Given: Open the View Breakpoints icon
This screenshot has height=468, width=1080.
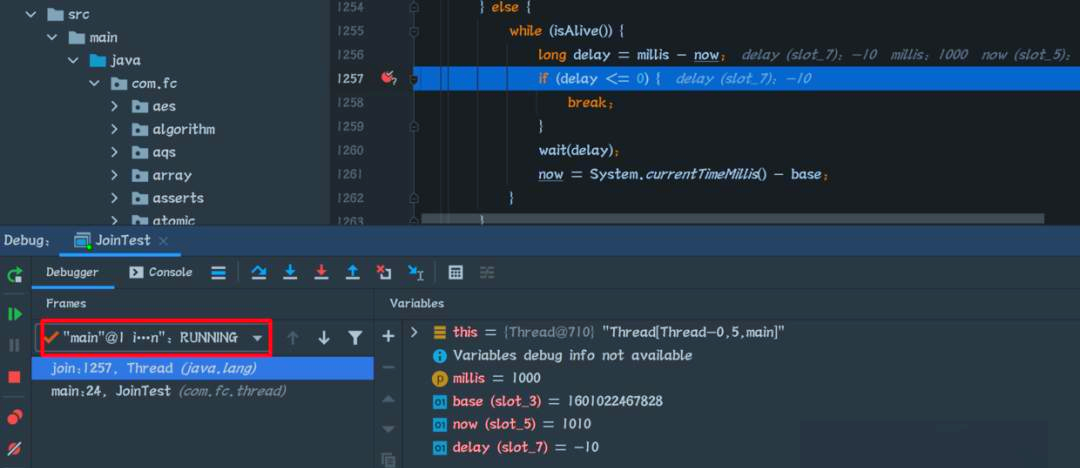Looking at the screenshot, I should click(14, 416).
